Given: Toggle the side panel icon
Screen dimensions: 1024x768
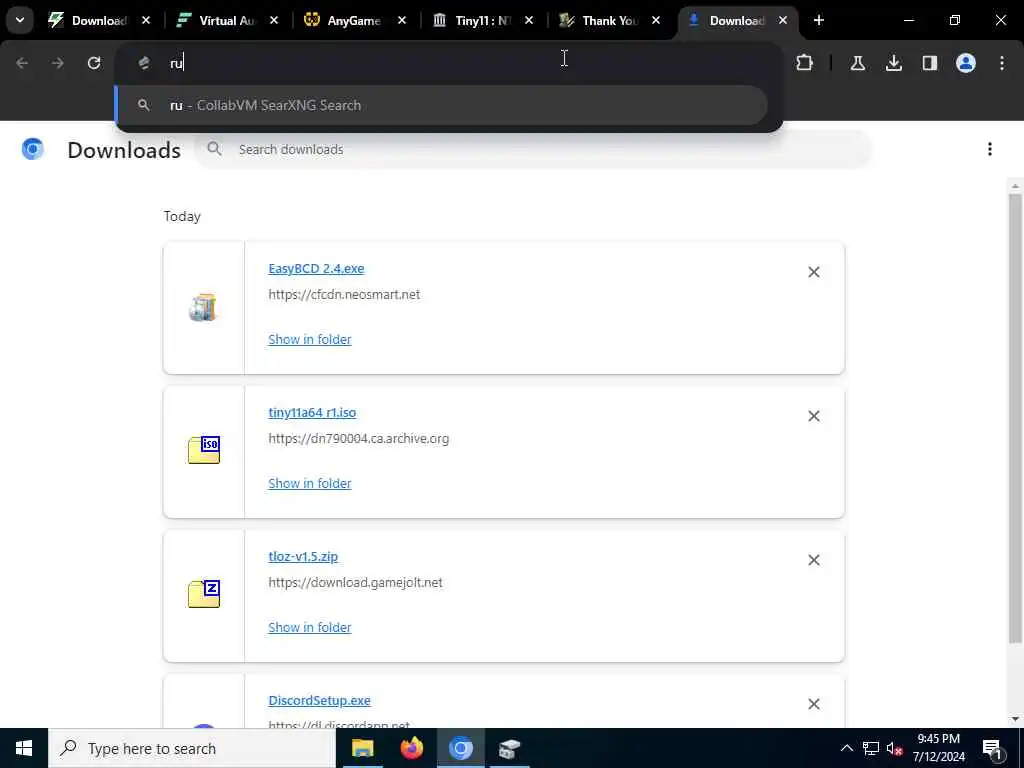Looking at the screenshot, I should 930,63.
